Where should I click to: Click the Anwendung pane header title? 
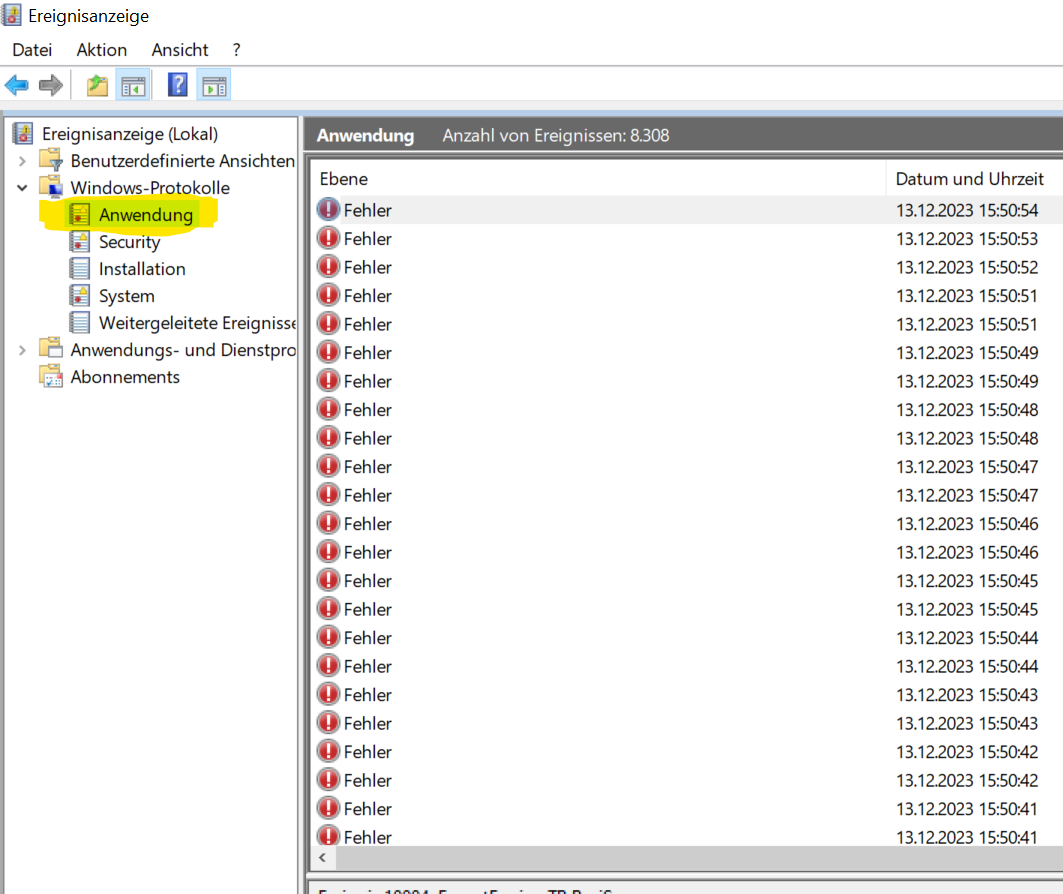tap(365, 136)
